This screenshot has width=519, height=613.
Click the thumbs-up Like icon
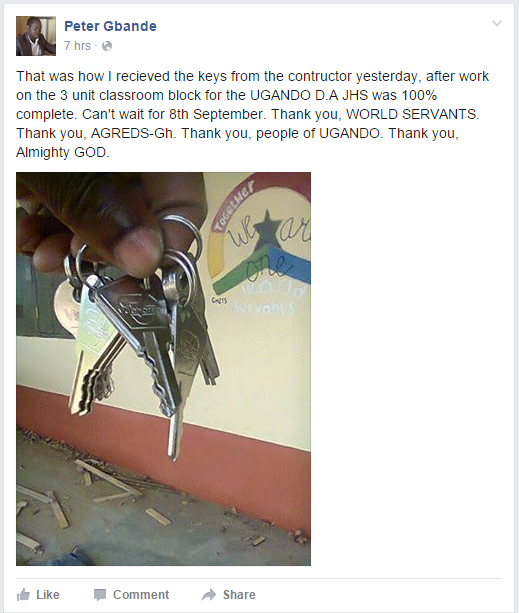coord(23,595)
